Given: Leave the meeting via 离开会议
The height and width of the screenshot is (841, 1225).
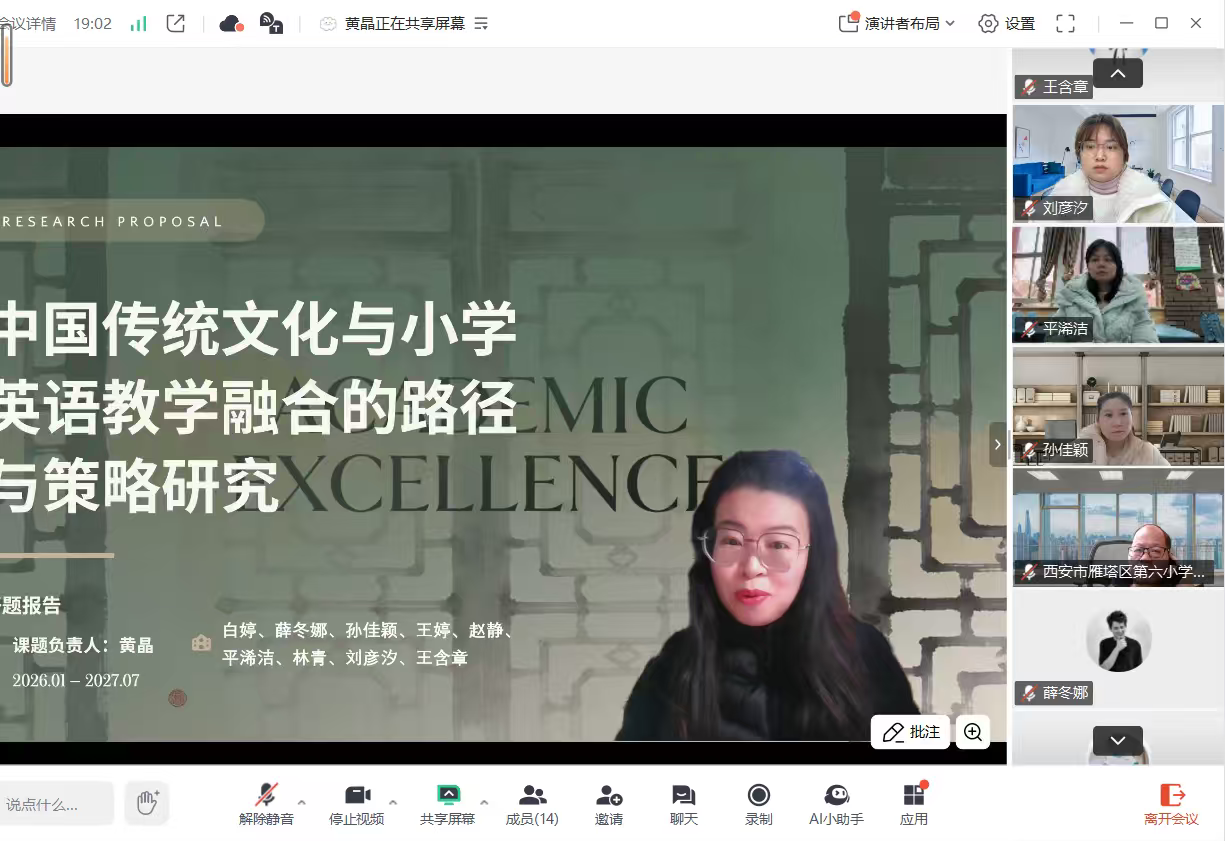Looking at the screenshot, I should coord(1171,804).
